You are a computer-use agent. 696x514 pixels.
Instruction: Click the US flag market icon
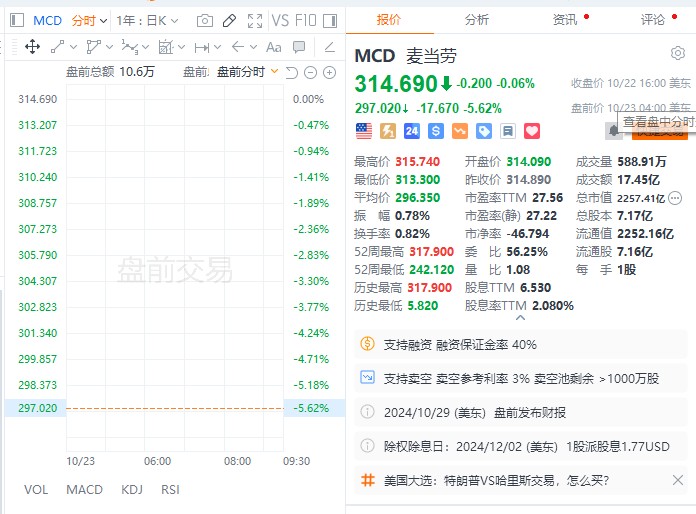364,131
